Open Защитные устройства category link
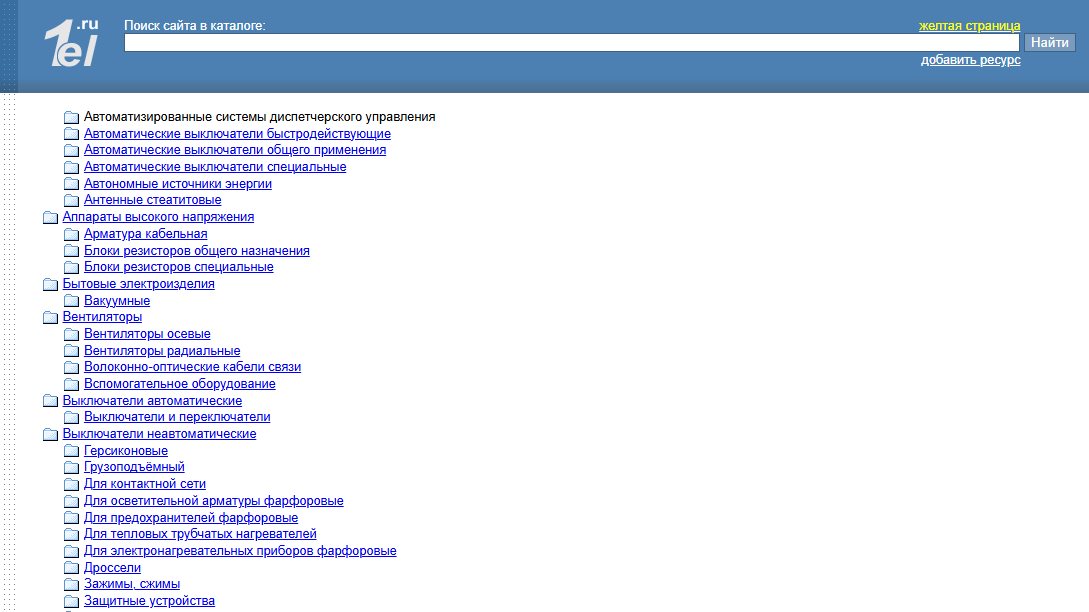Viewport: 1089px width, 612px height. click(x=149, y=601)
